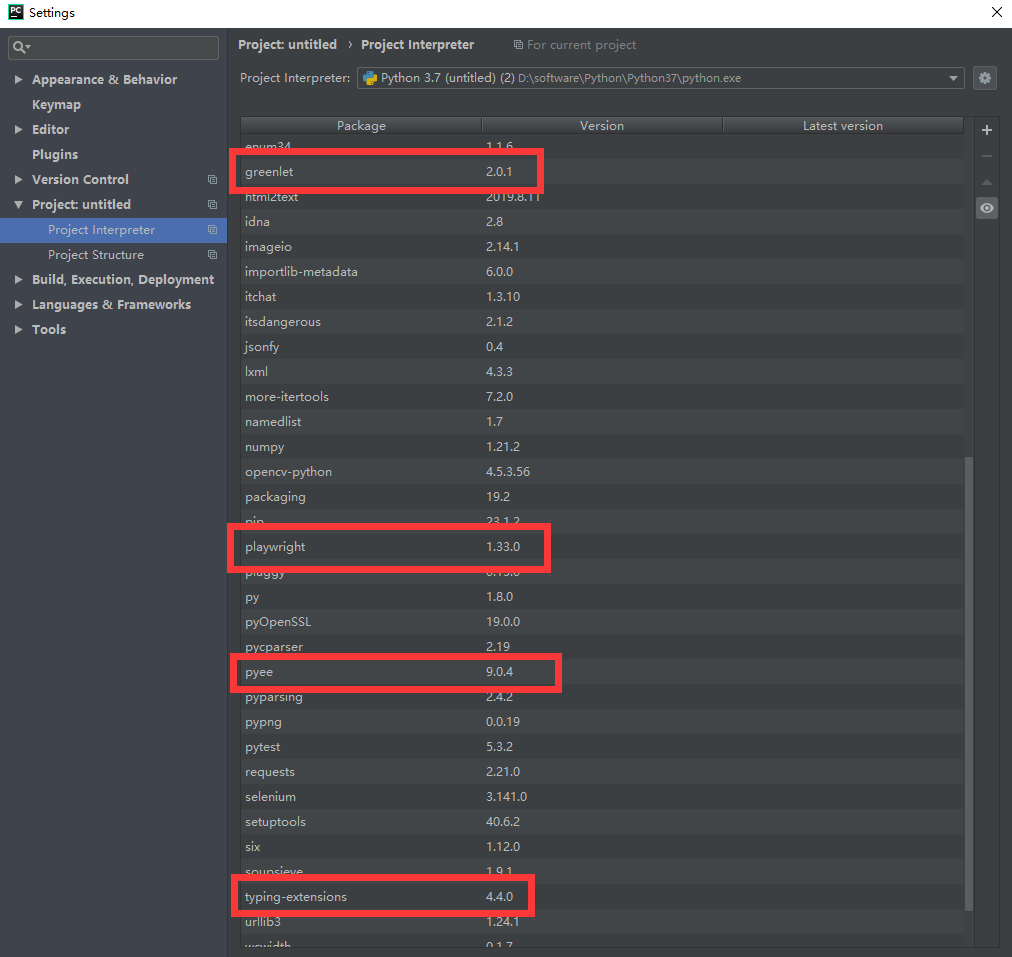Select the six package row

pyautogui.click(x=602, y=847)
